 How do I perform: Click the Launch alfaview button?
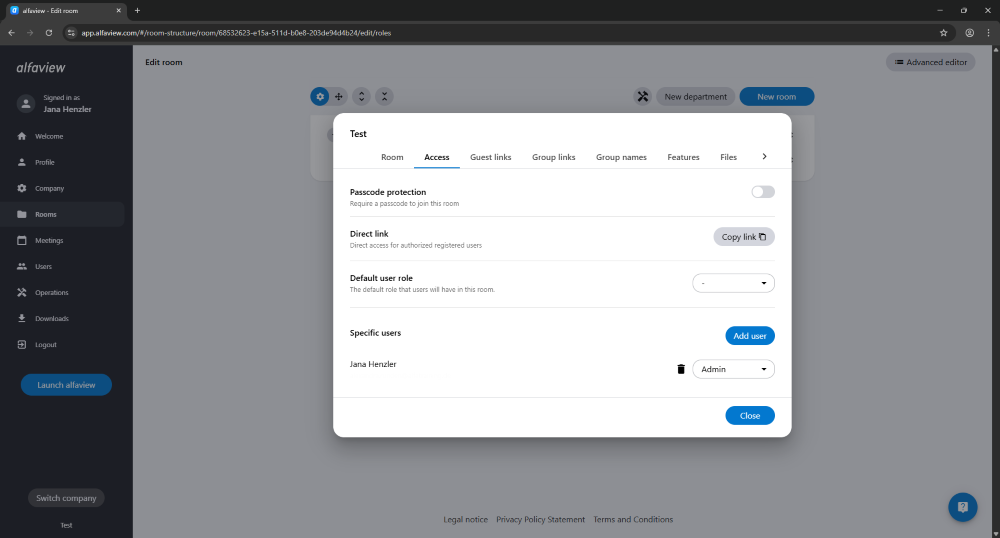pyautogui.click(x=66, y=385)
